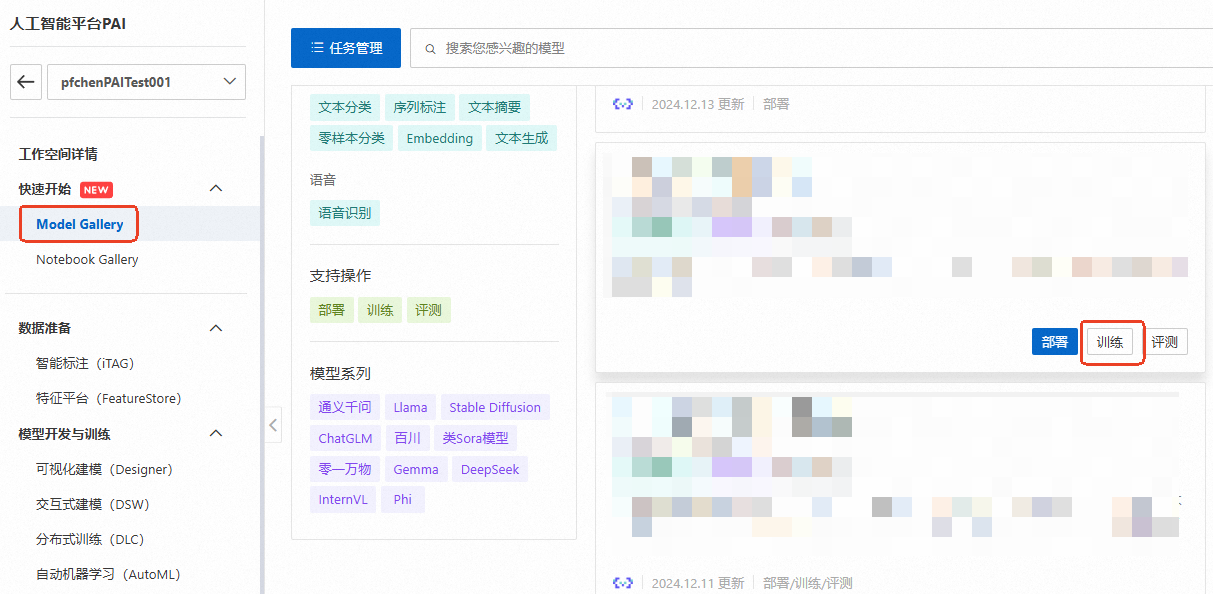Open 可视化建模 (Designer)
The image size is (1213, 594).
(104, 469)
